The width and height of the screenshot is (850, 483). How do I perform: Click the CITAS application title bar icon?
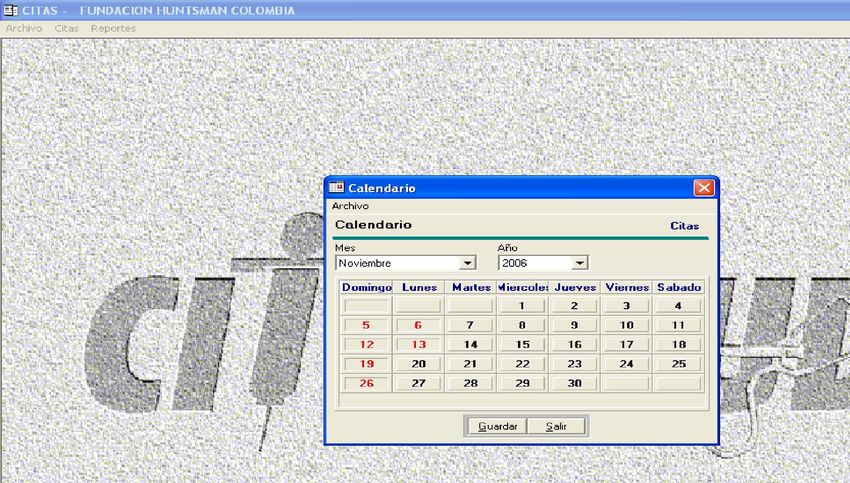[11, 10]
